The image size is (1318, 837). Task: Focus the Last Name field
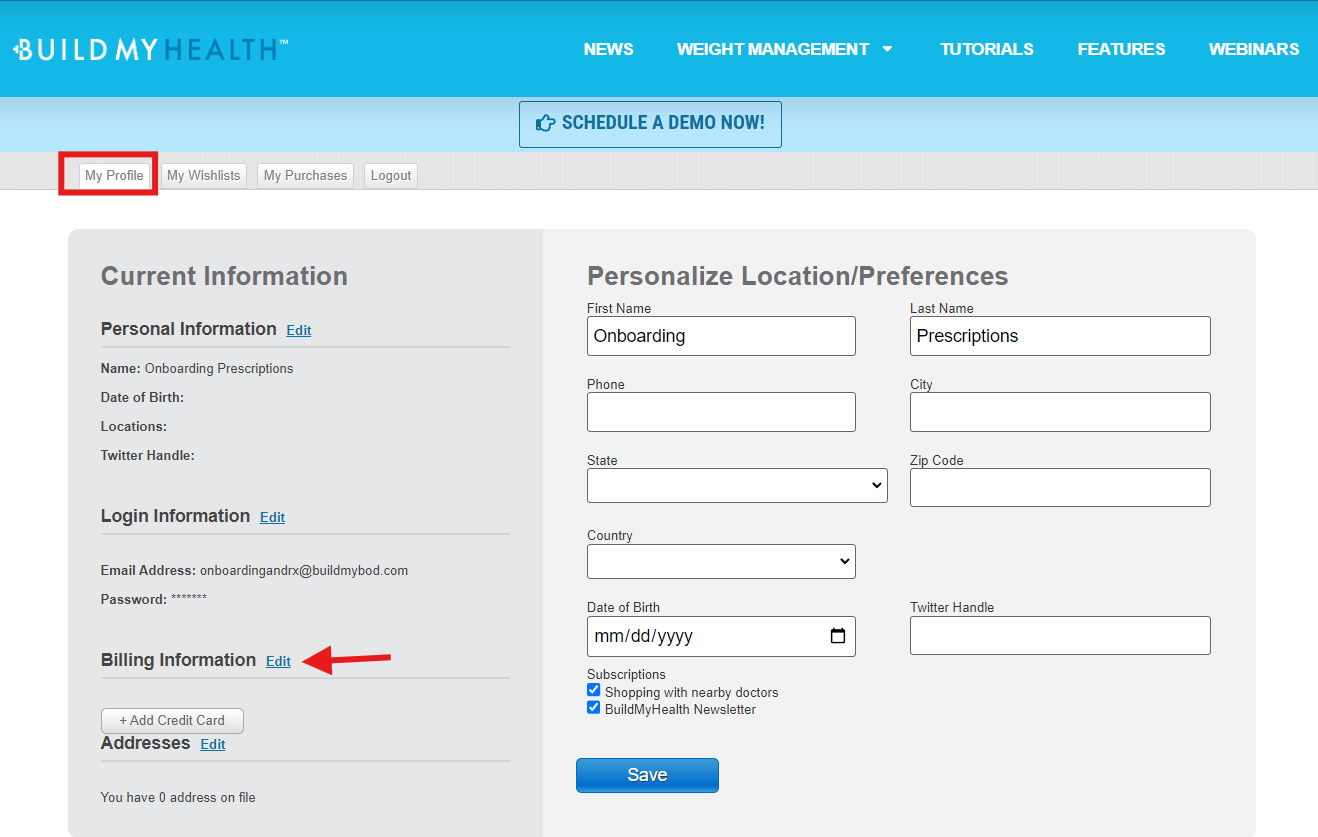click(1060, 336)
